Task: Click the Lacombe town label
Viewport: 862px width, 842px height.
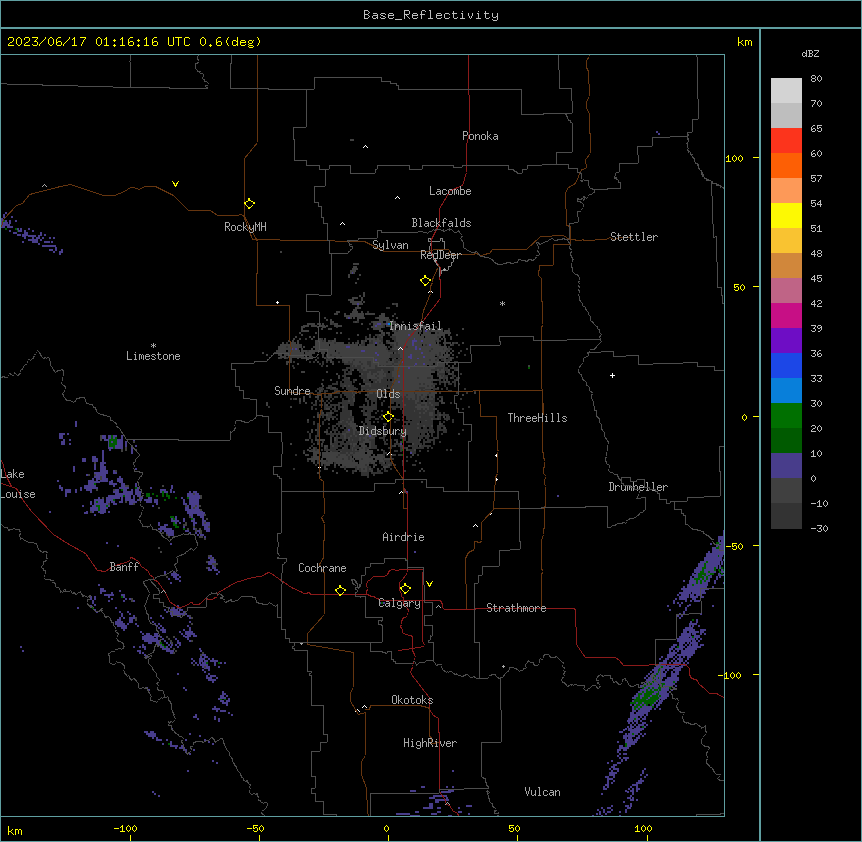Action: (450, 191)
